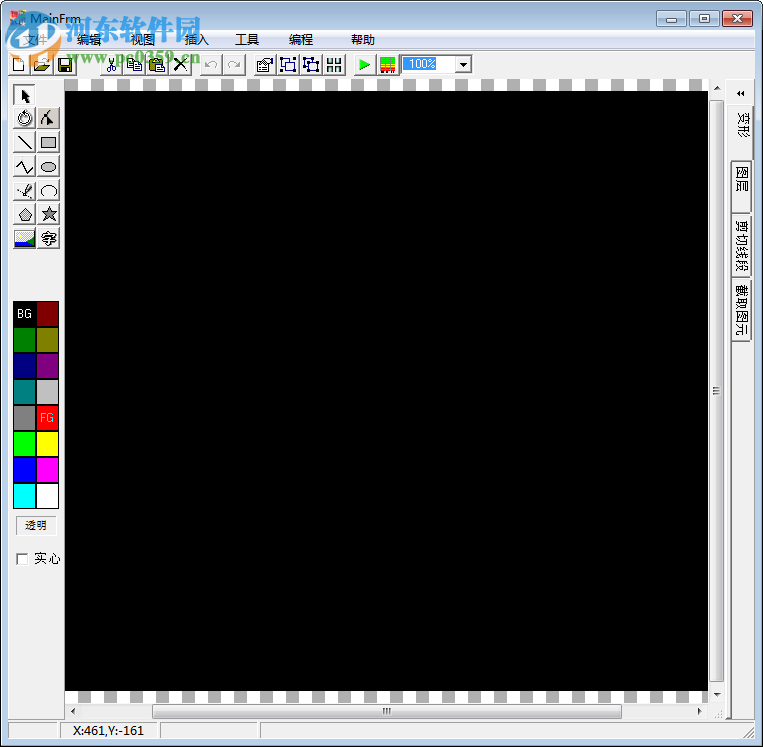This screenshot has height=747, width=763.
Task: Select the node edit tool
Action: click(x=48, y=118)
